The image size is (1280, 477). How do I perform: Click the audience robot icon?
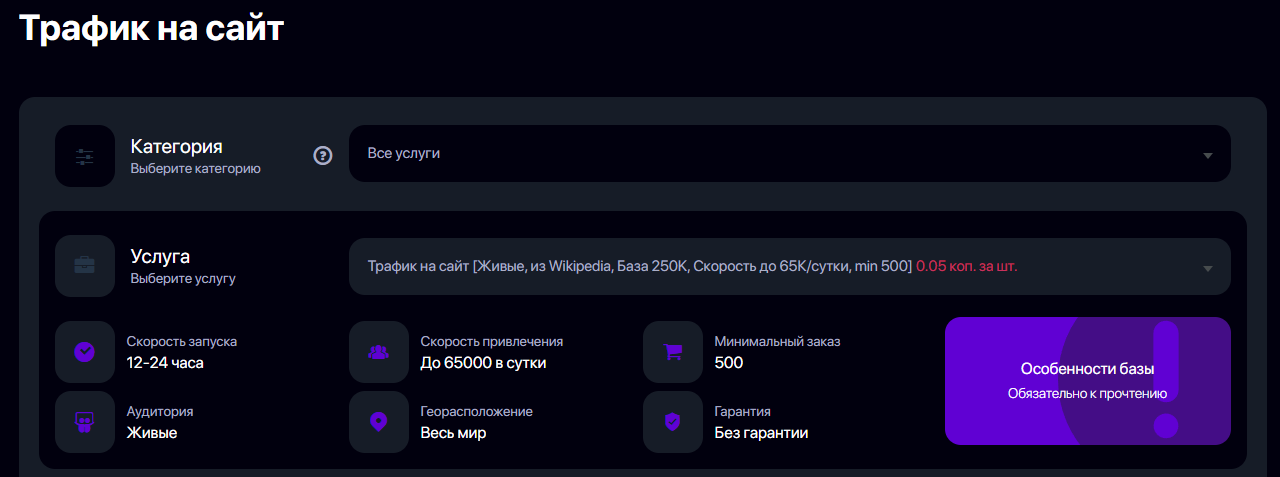tap(84, 422)
